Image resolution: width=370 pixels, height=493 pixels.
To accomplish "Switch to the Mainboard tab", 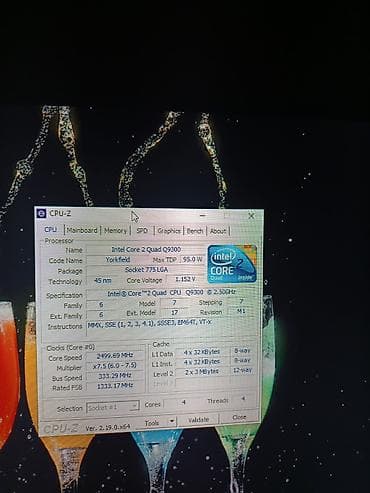I will [x=82, y=230].
